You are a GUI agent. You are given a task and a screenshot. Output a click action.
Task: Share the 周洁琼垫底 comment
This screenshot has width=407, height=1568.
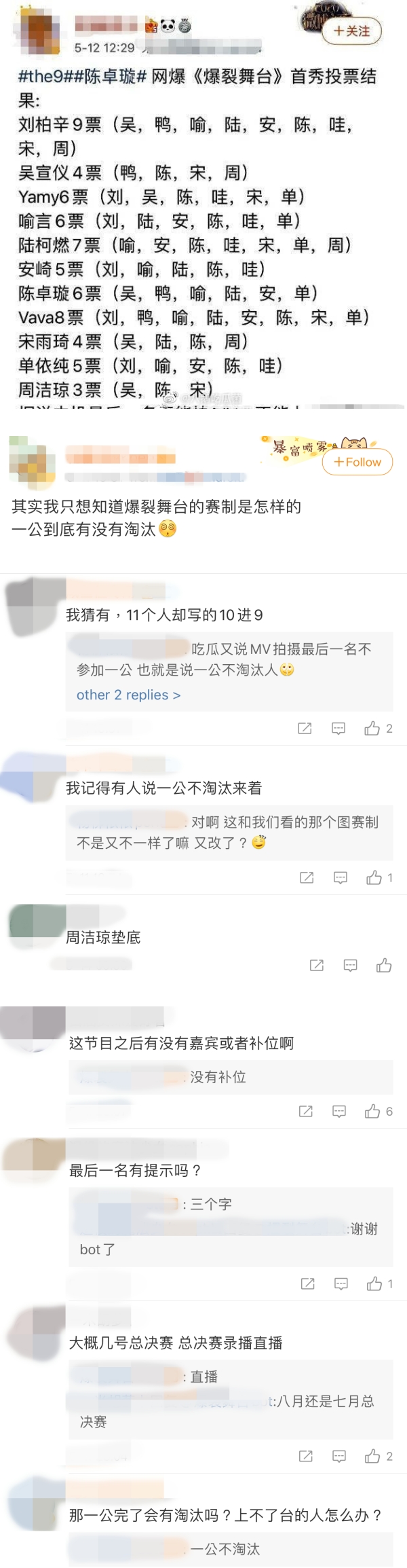click(x=317, y=966)
